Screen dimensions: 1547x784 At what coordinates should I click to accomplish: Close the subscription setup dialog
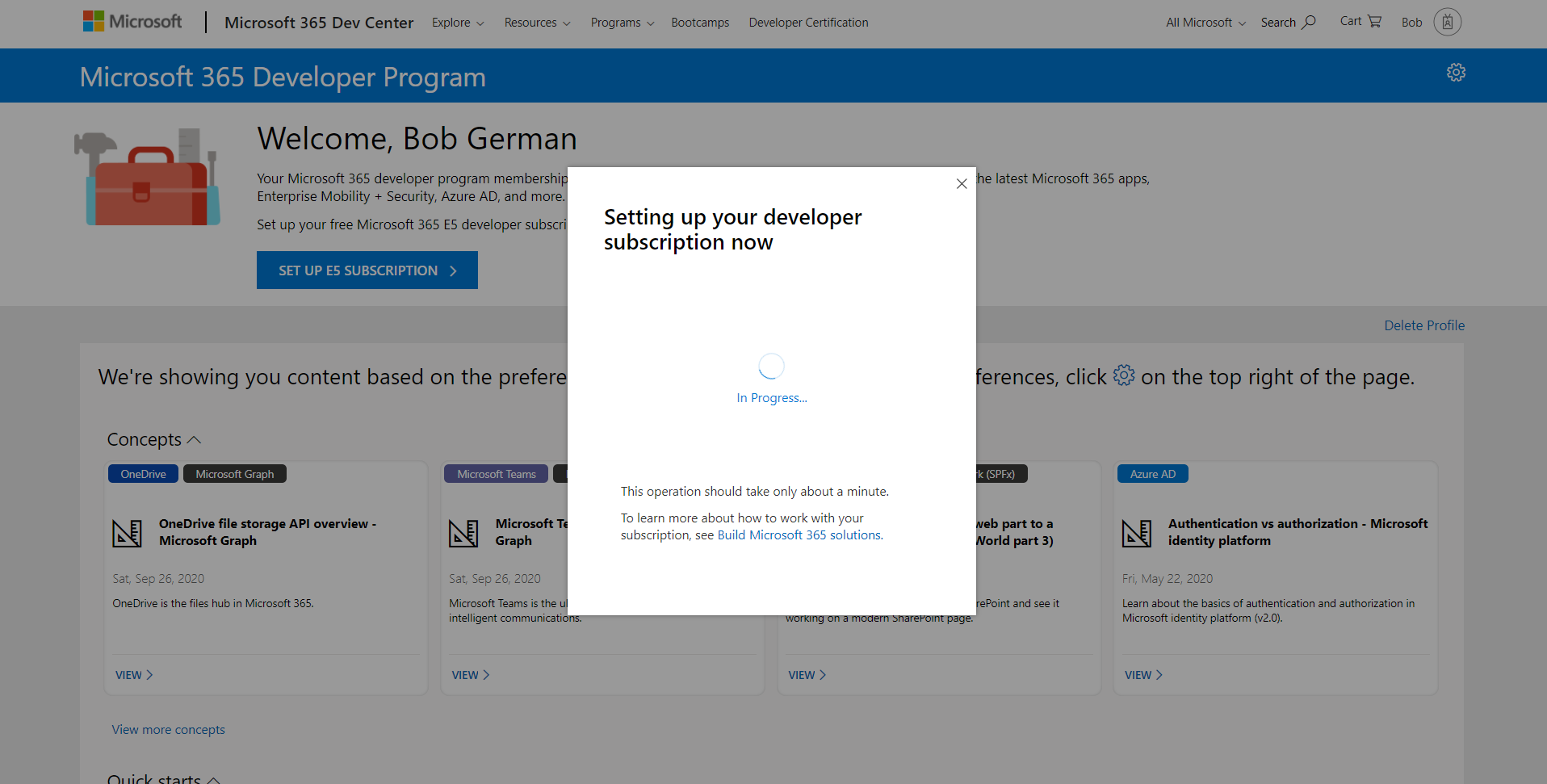tap(961, 184)
